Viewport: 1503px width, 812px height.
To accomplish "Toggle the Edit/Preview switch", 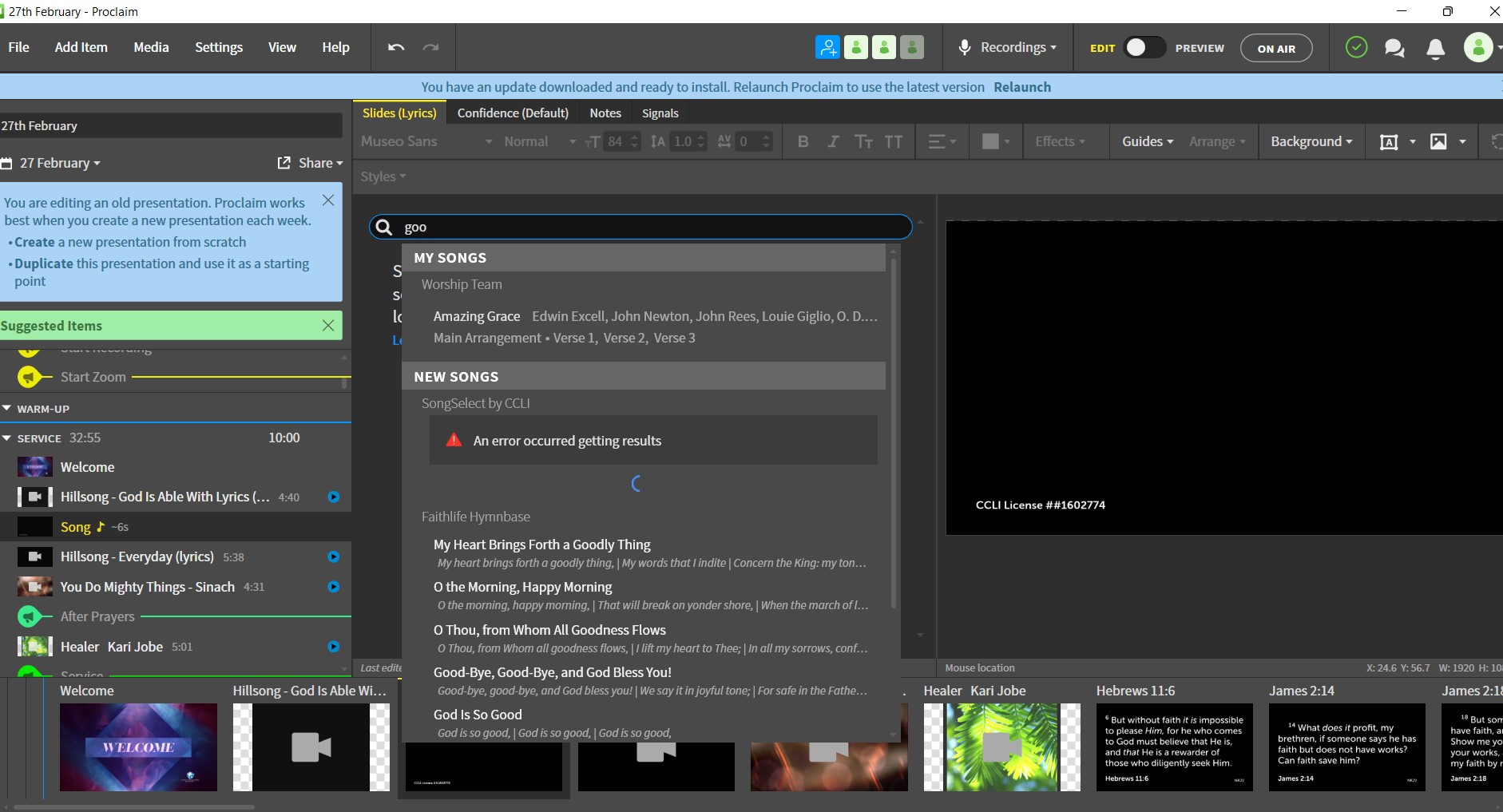I will (x=1144, y=48).
